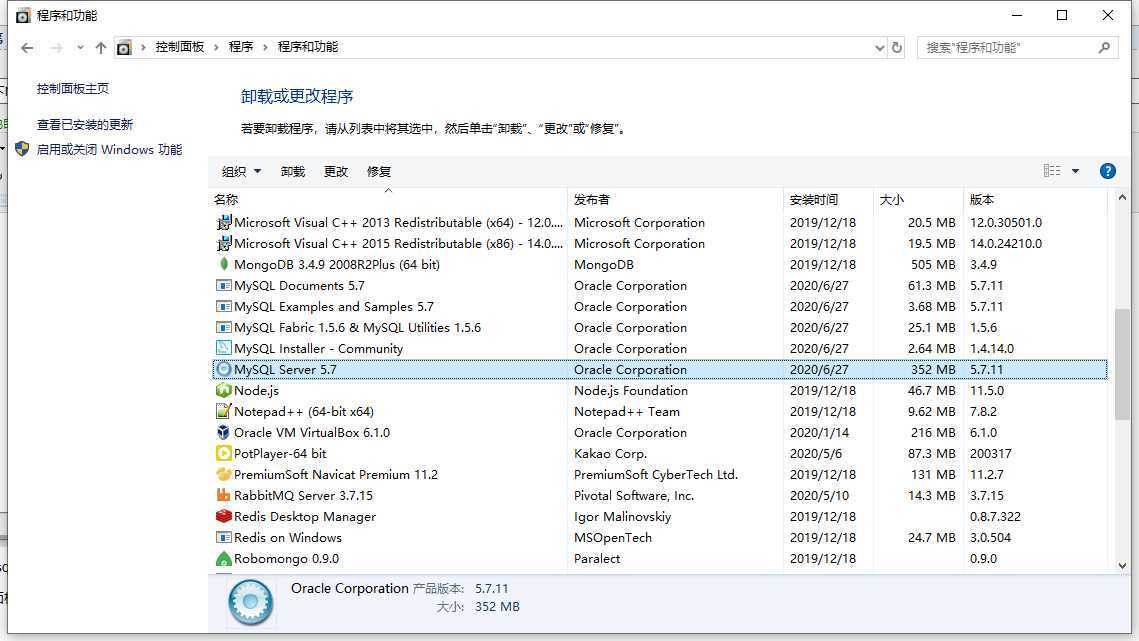Click the scrollbar down arrow

point(1122,565)
